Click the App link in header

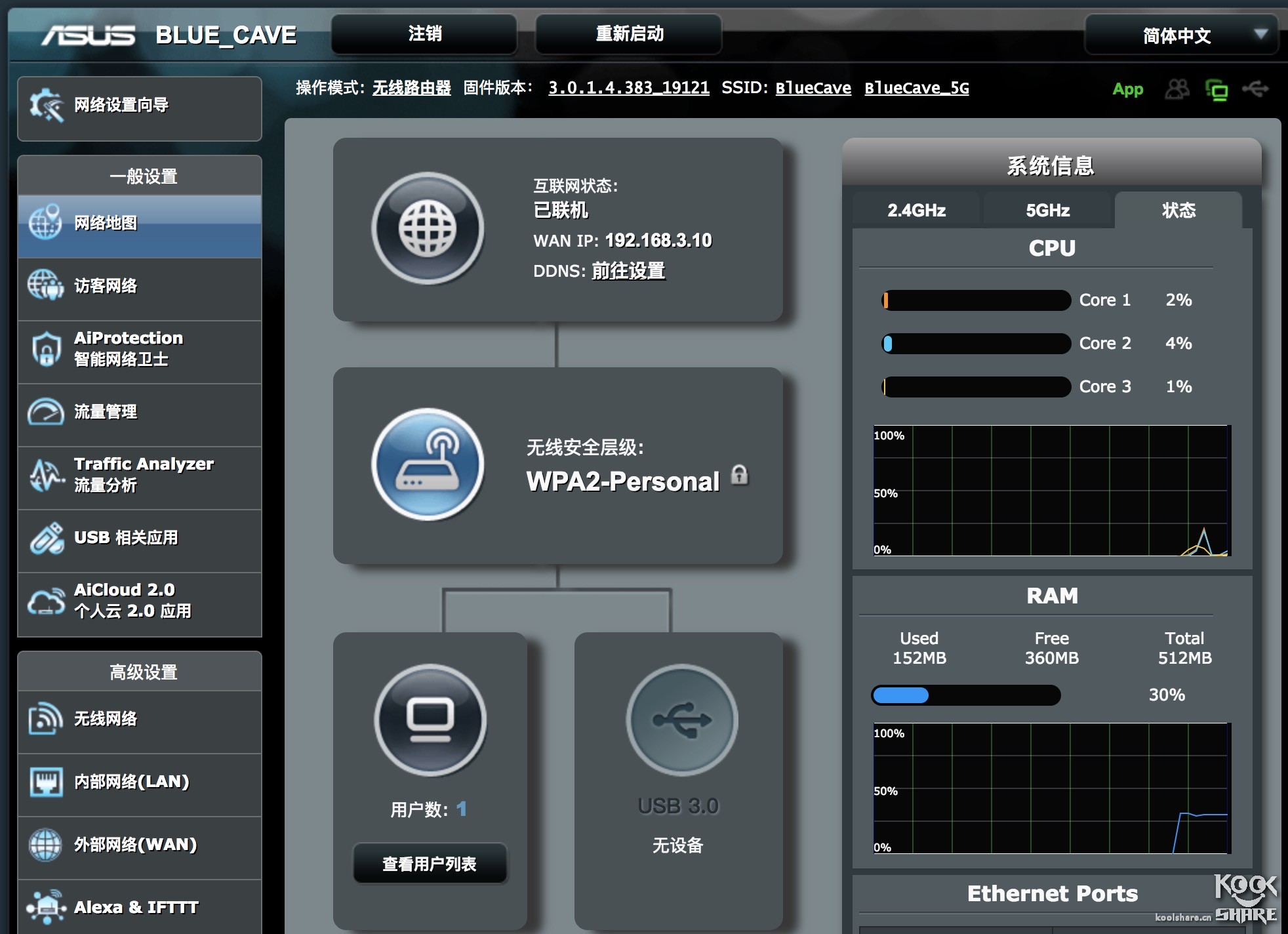point(1128,89)
